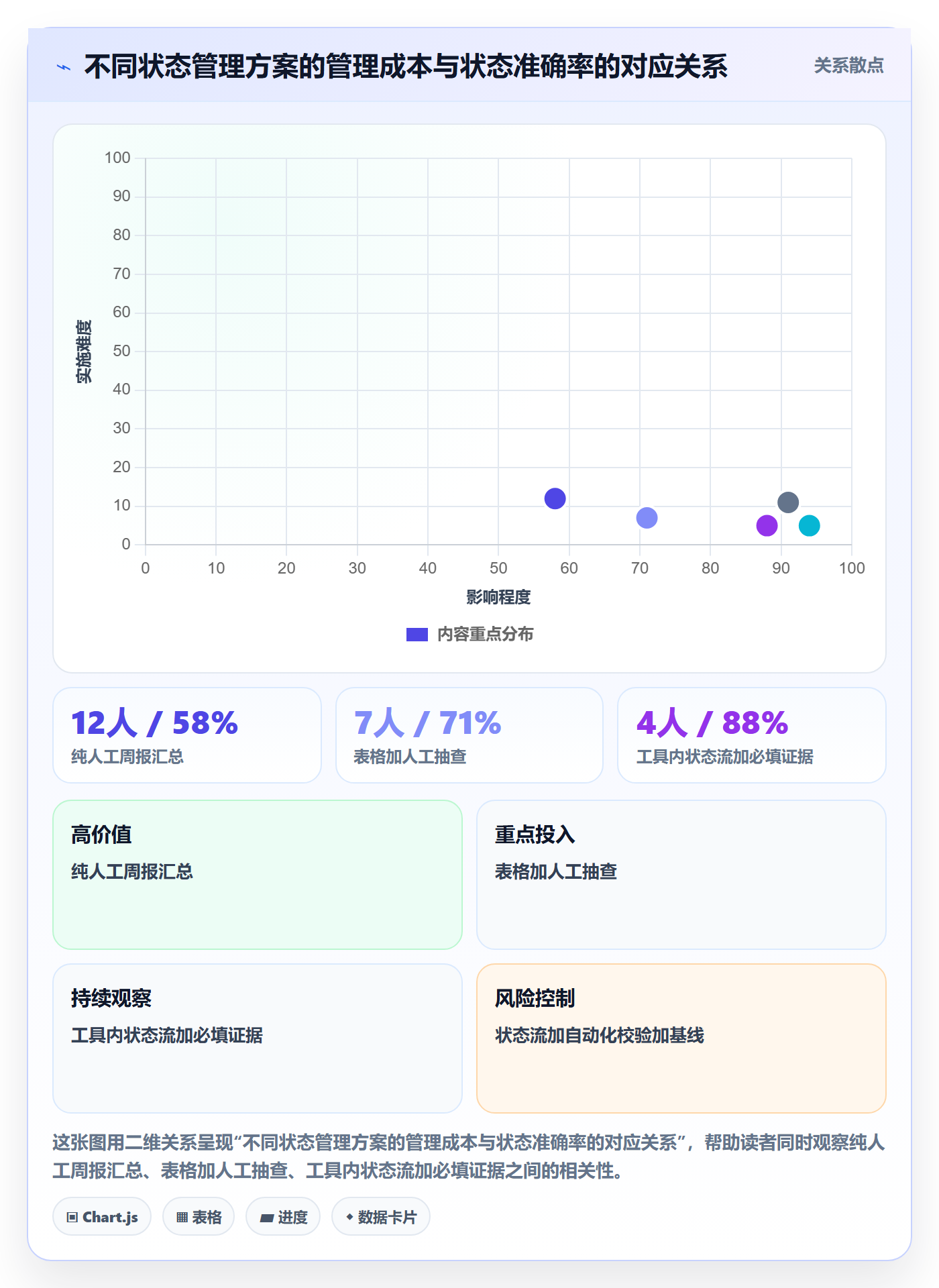Click 纯人工周报汇总 under the 12人 stat card

click(x=127, y=757)
